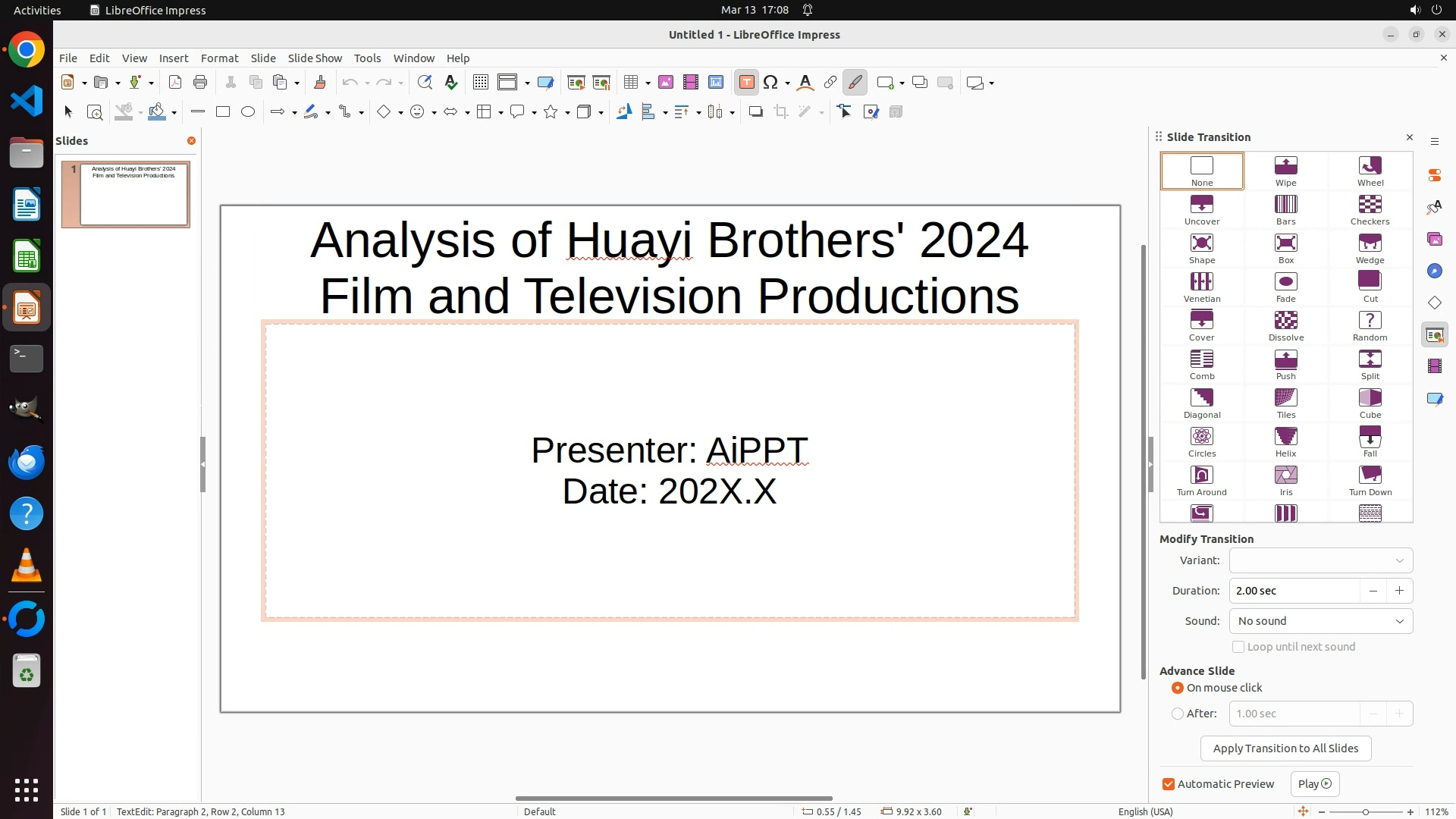This screenshot has height=819, width=1456.
Task: Open the Variant dropdown
Action: click(x=1320, y=560)
